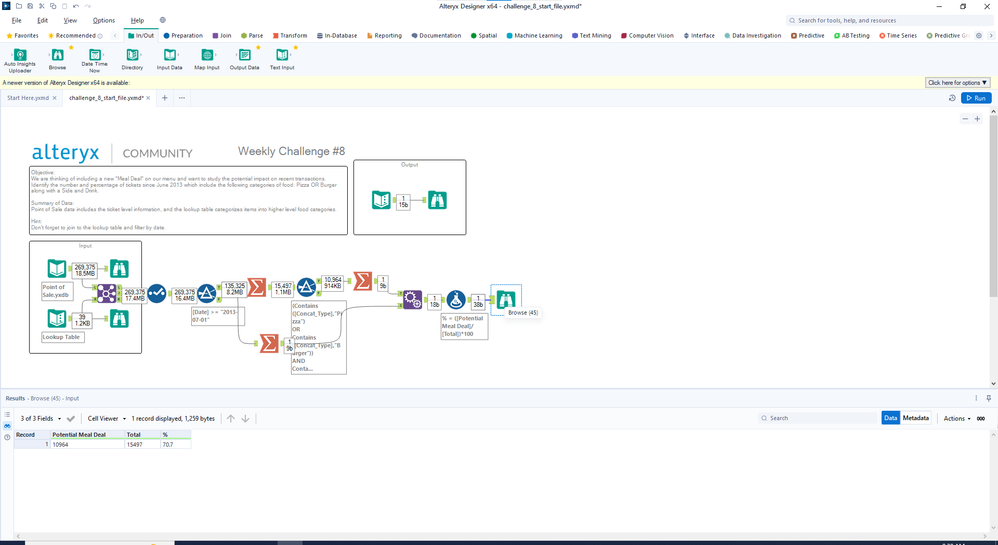Image resolution: width=998 pixels, height=545 pixels.
Task: Select the Contains filter tool node
Action: (x=306, y=287)
